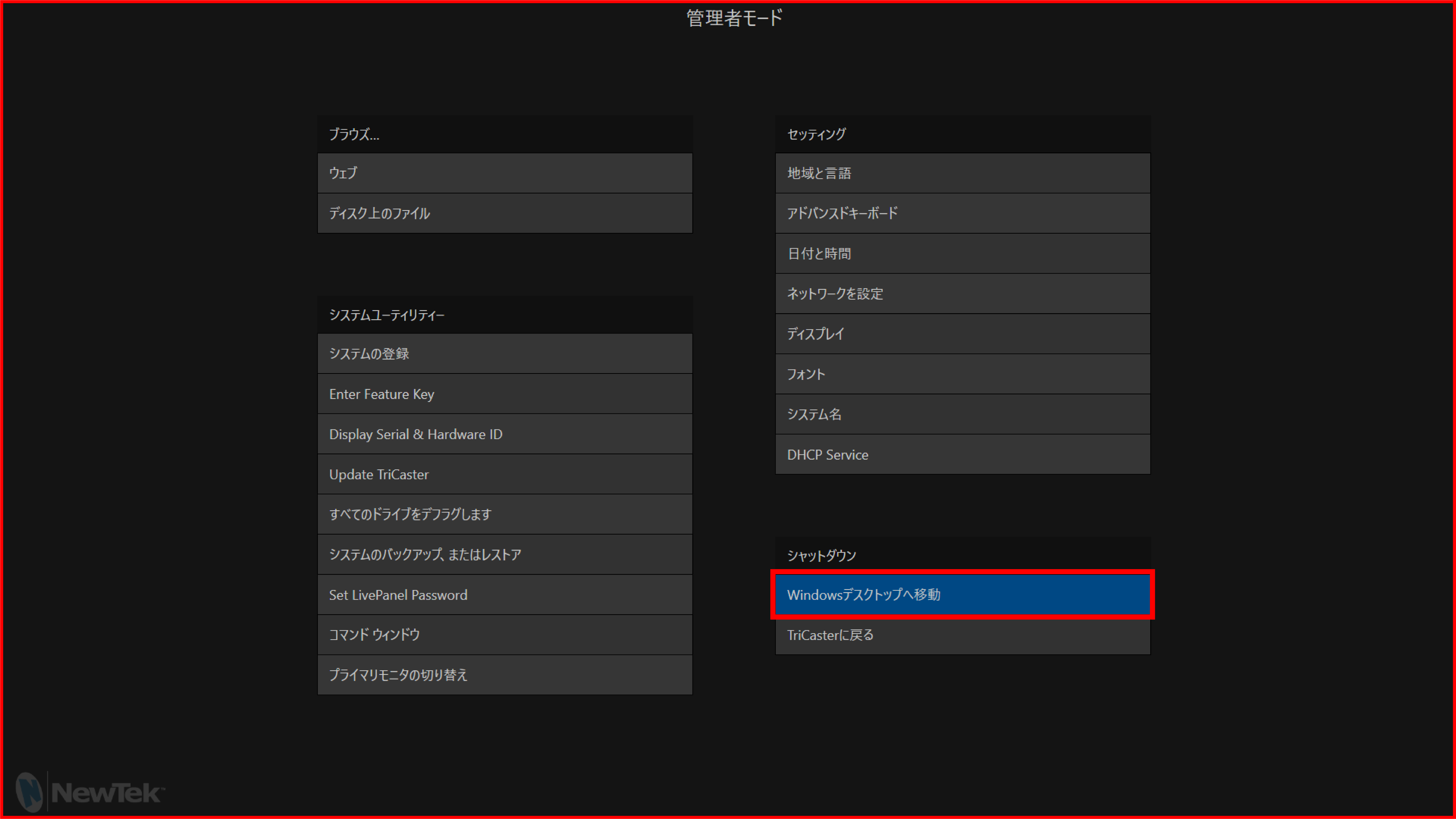Open フォント settings
The image size is (1456, 819).
(962, 374)
